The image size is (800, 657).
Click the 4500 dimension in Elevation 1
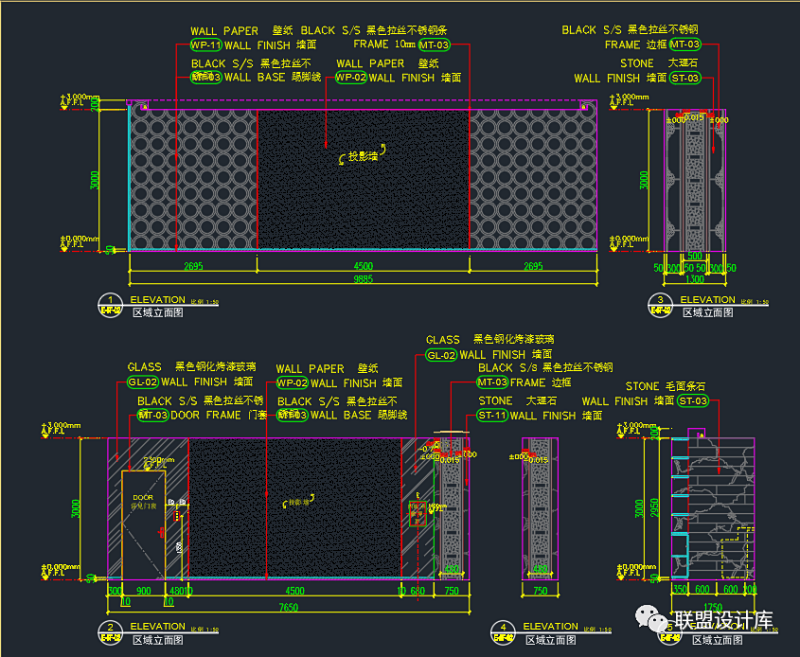tap(363, 266)
